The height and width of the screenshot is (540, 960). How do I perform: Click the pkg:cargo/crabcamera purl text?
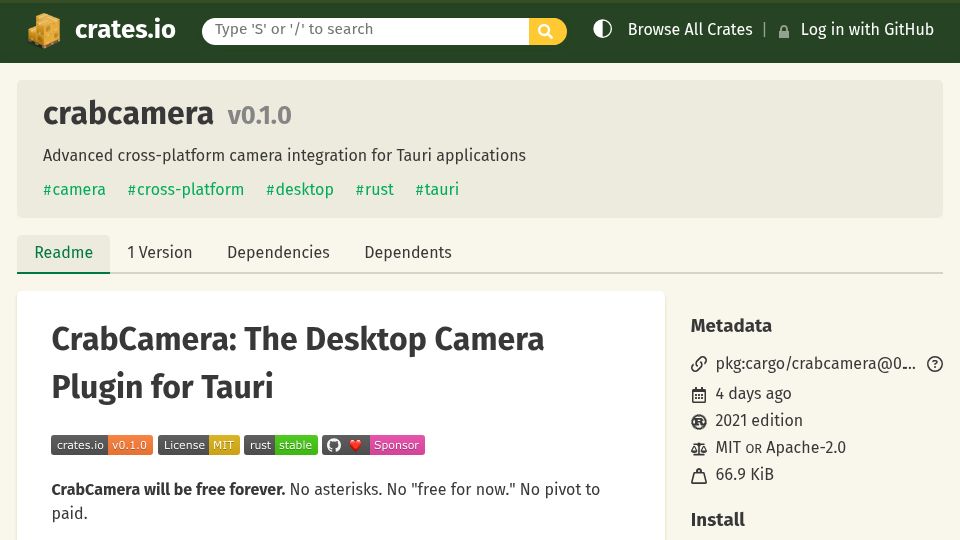click(816, 364)
